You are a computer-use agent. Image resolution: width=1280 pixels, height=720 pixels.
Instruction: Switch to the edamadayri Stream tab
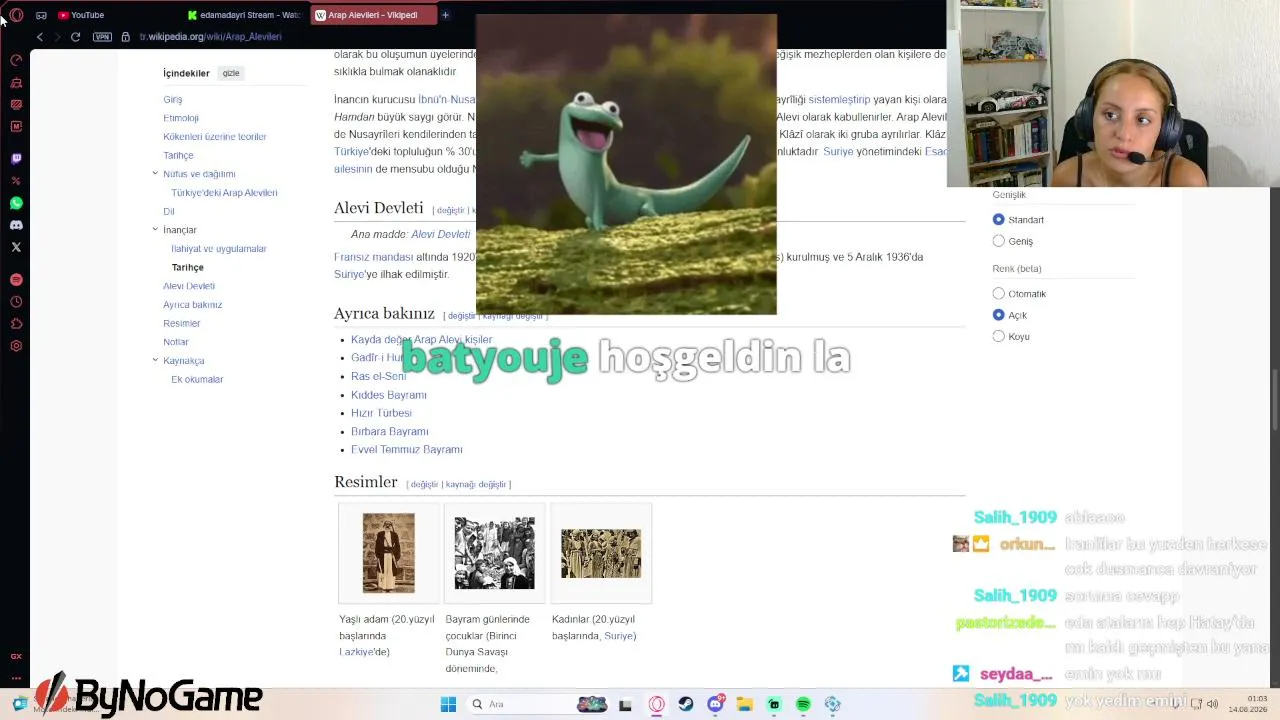[x=244, y=15]
